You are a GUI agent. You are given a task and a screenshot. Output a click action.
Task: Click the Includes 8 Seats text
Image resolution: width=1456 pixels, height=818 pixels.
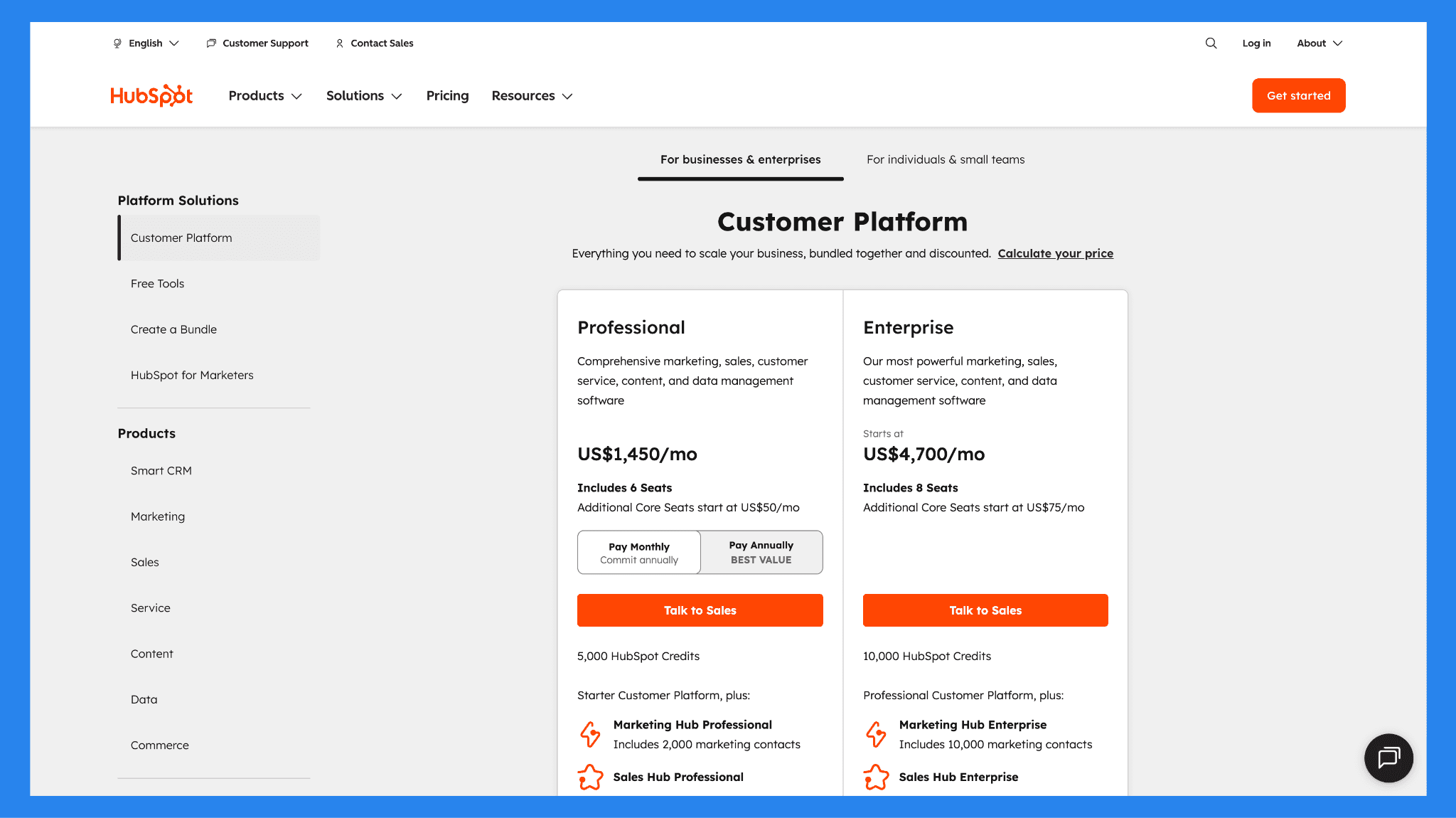click(910, 488)
